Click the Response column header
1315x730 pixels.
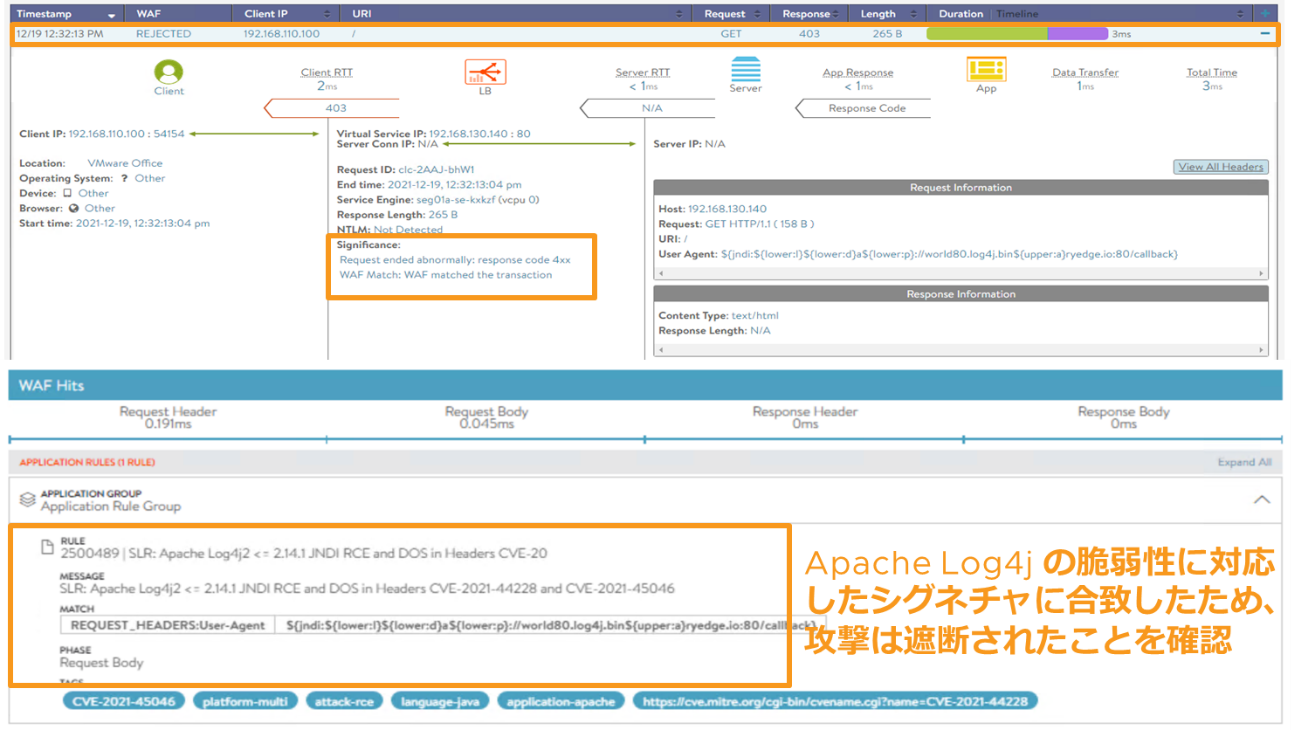point(806,14)
